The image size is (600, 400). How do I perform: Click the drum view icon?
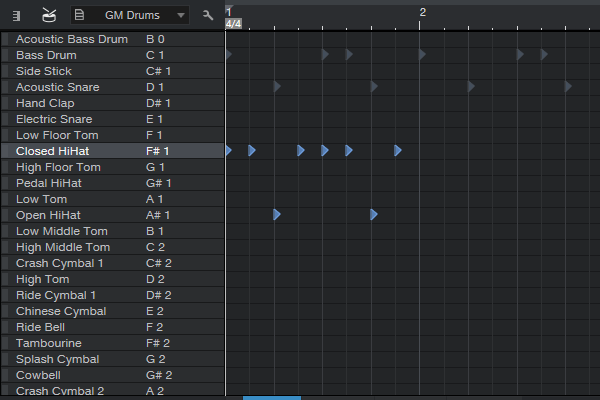coord(48,15)
